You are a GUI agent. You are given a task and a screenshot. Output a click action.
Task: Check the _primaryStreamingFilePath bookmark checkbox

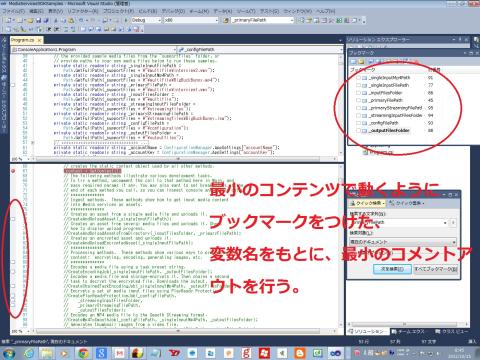pos(358,108)
